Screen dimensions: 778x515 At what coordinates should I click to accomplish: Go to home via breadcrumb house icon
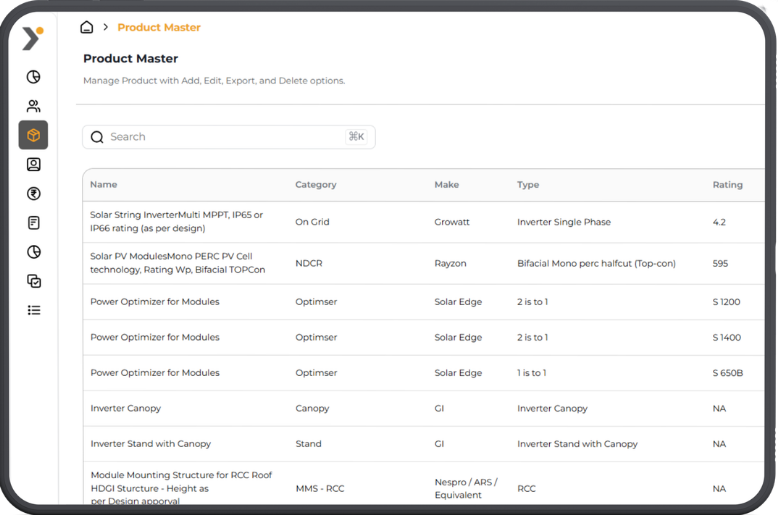[x=87, y=28]
